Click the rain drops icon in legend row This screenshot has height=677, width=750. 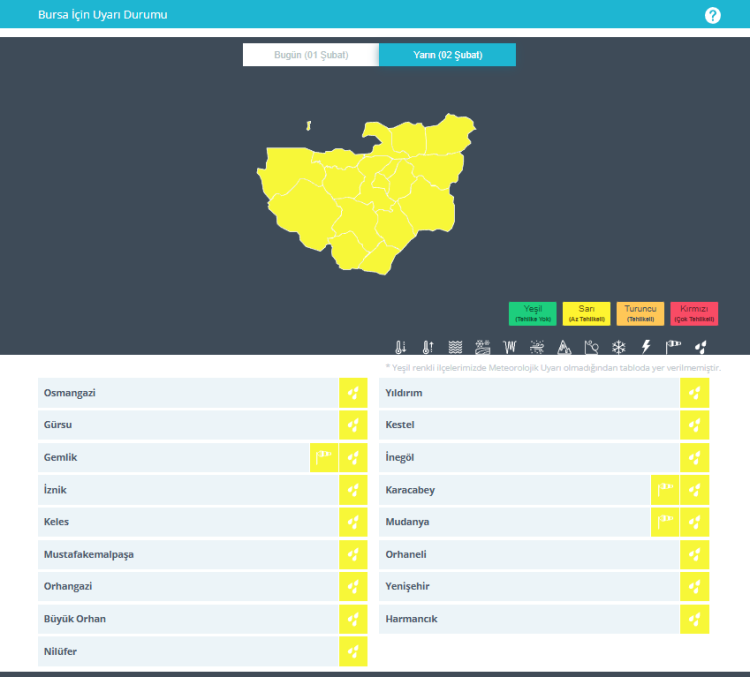[x=701, y=348]
